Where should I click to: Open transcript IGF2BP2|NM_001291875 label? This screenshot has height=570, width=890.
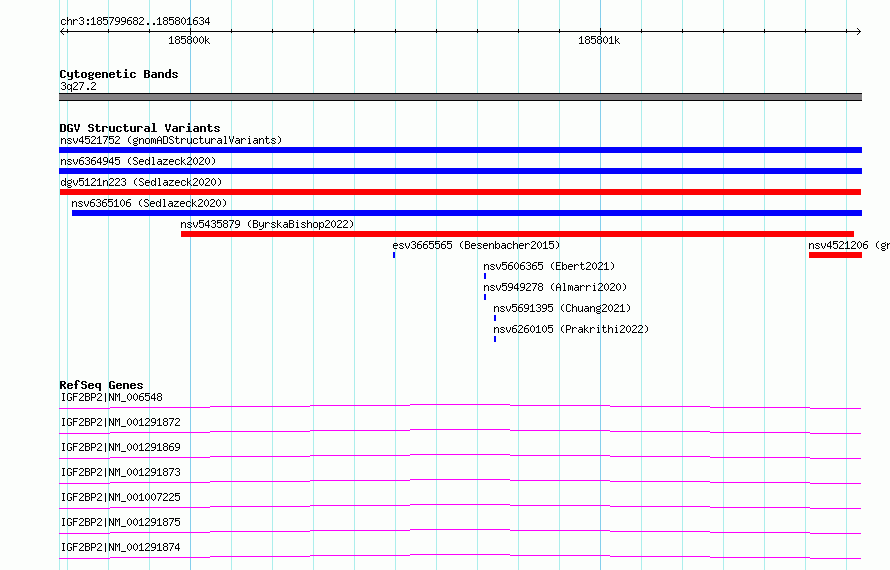click(120, 522)
